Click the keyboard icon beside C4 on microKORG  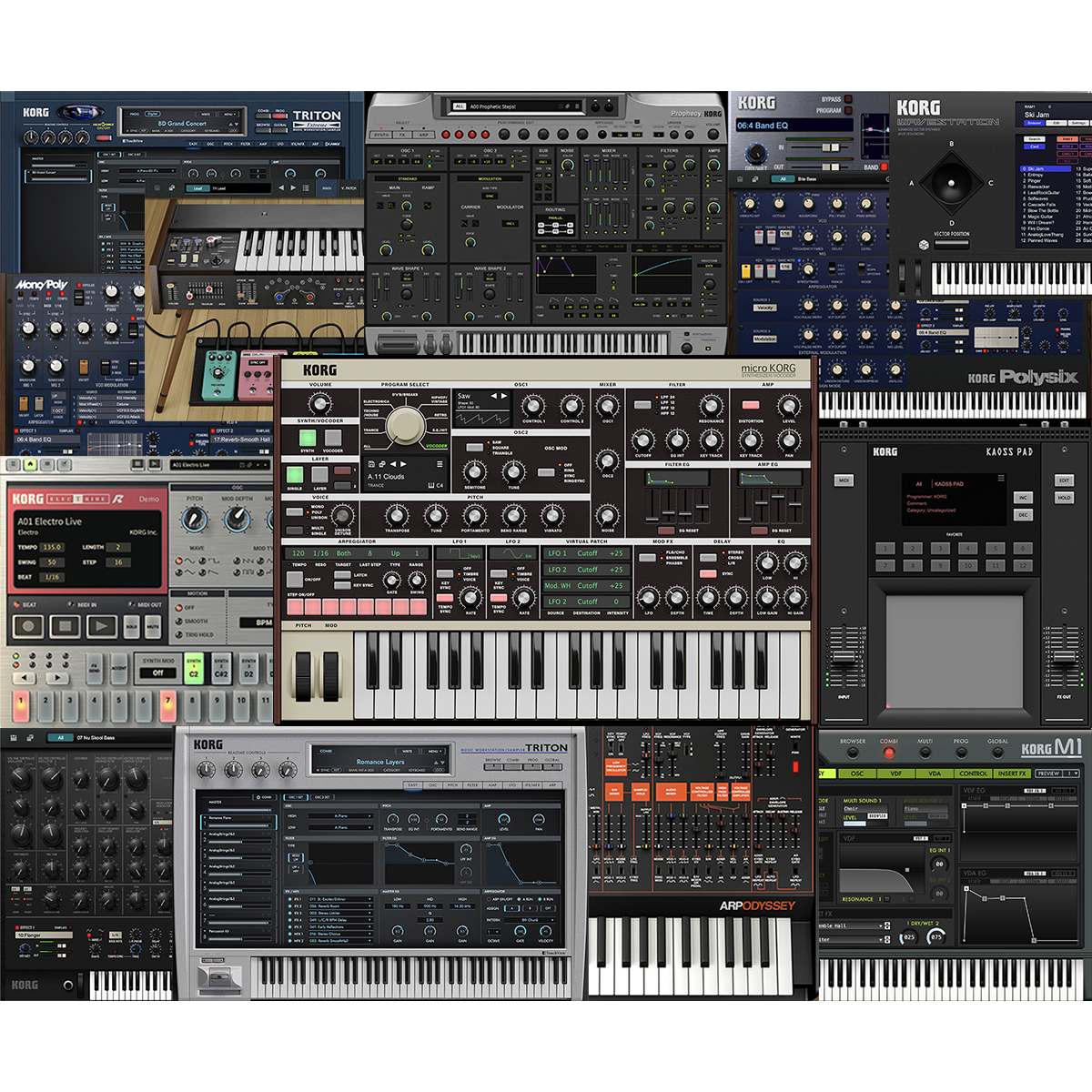click(430, 486)
